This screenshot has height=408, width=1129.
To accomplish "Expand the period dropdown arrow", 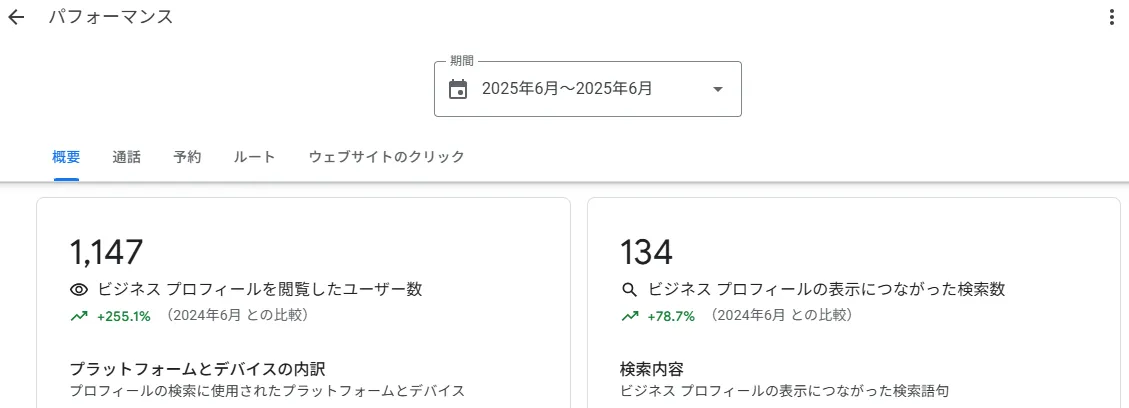I will [x=717, y=89].
